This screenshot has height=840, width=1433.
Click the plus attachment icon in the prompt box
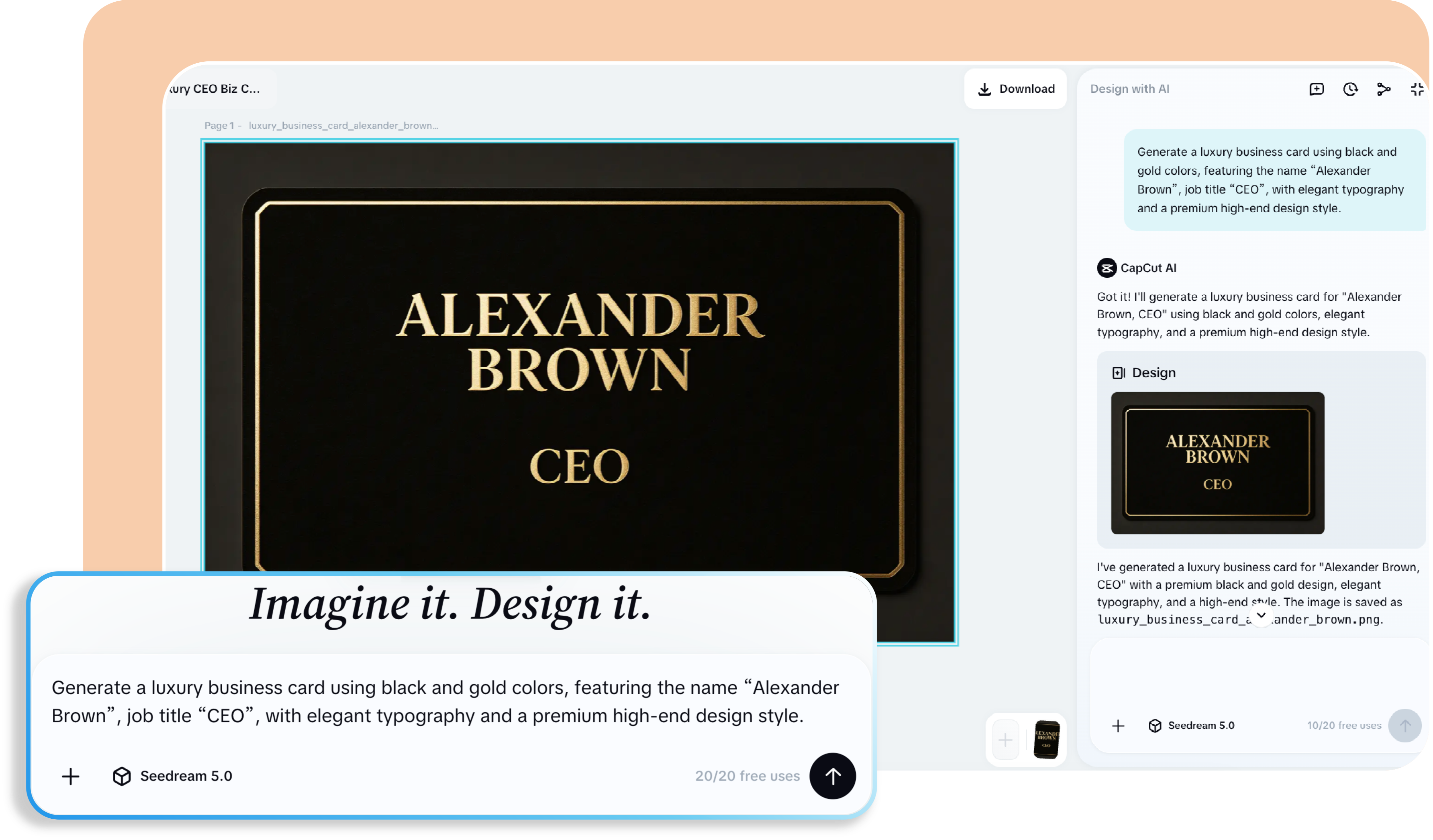point(70,776)
